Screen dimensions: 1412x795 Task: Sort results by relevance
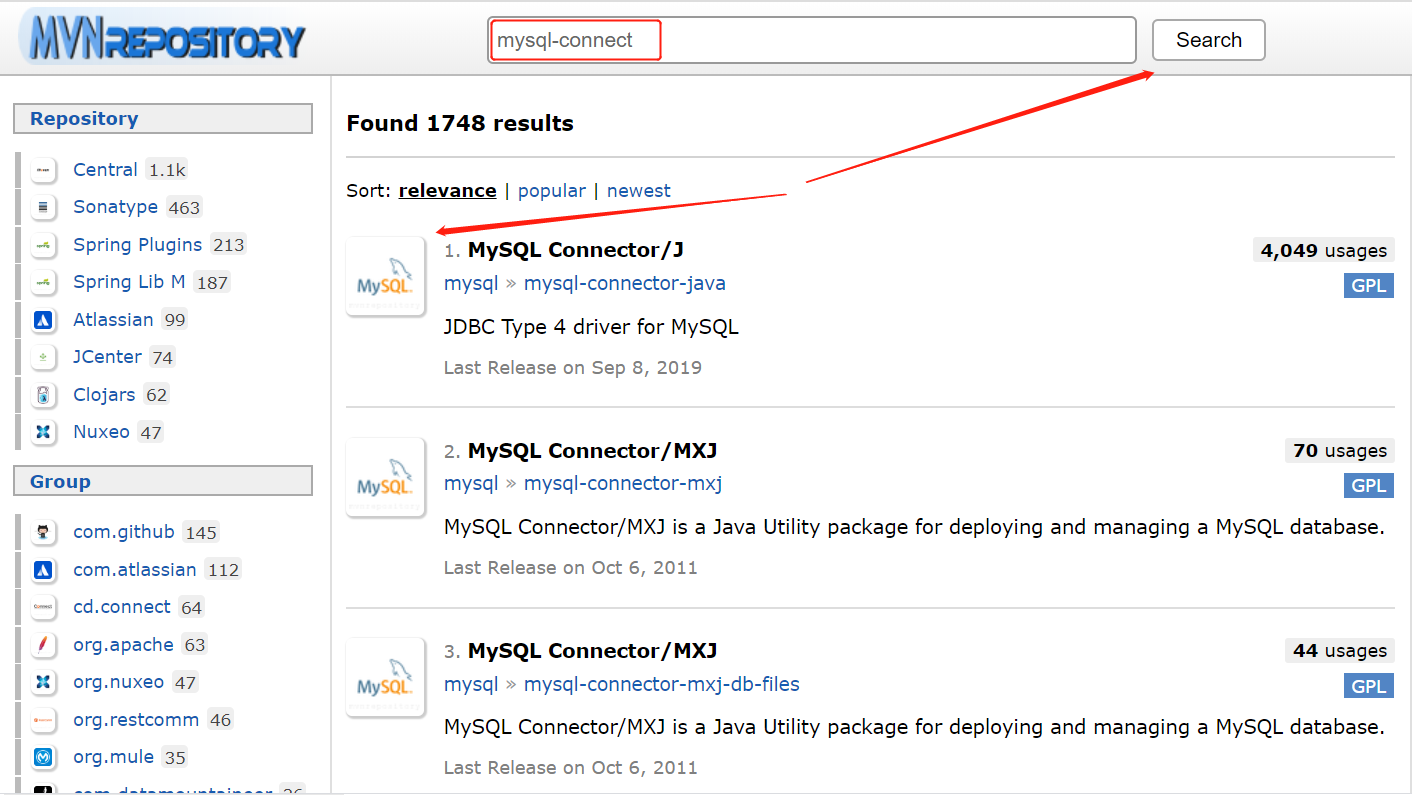click(447, 191)
